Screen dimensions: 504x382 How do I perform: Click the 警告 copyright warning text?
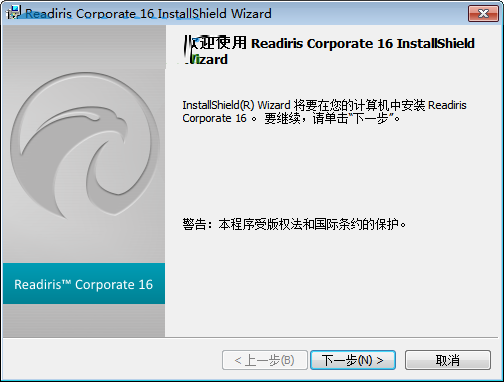(294, 224)
